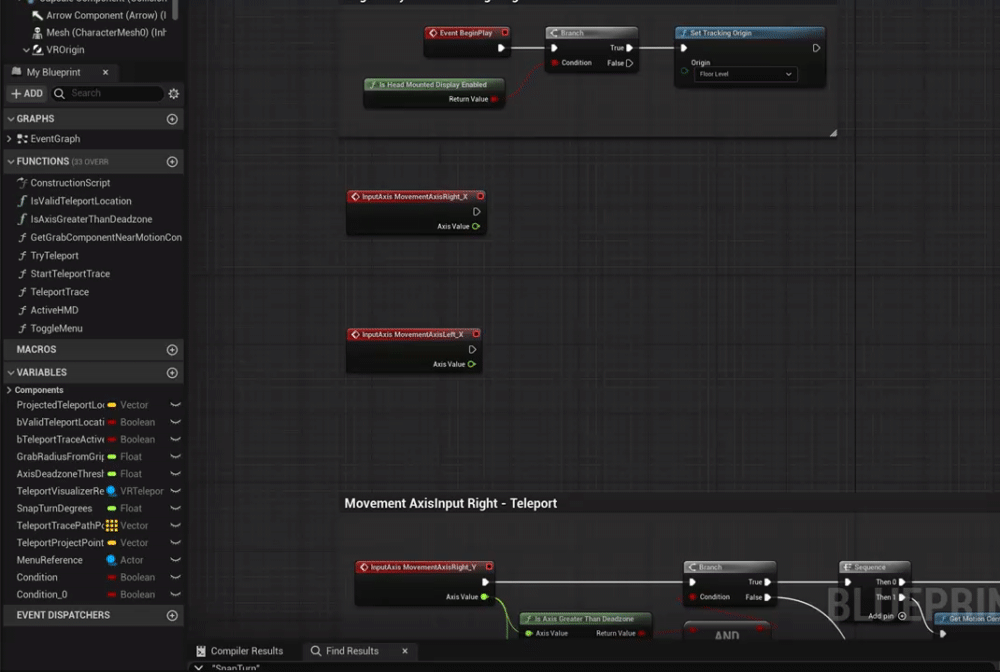The height and width of the screenshot is (672, 1000).
Task: Select IsAxisGreaterThanDeadzone function
Action: [91, 219]
